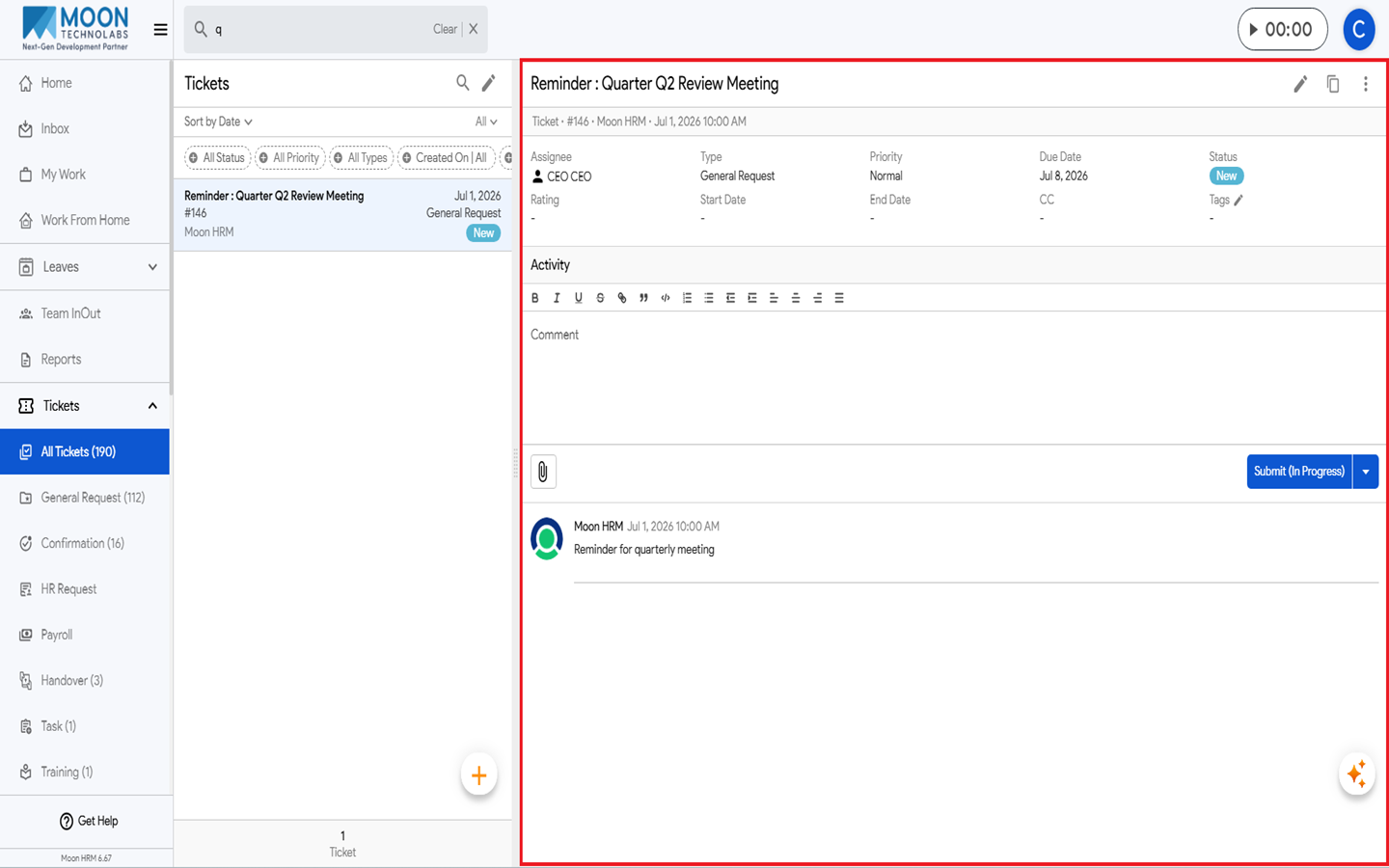Viewport: 1389px width, 868px height.
Task: Copy the ticket using the duplicate icon
Action: 1333,84
